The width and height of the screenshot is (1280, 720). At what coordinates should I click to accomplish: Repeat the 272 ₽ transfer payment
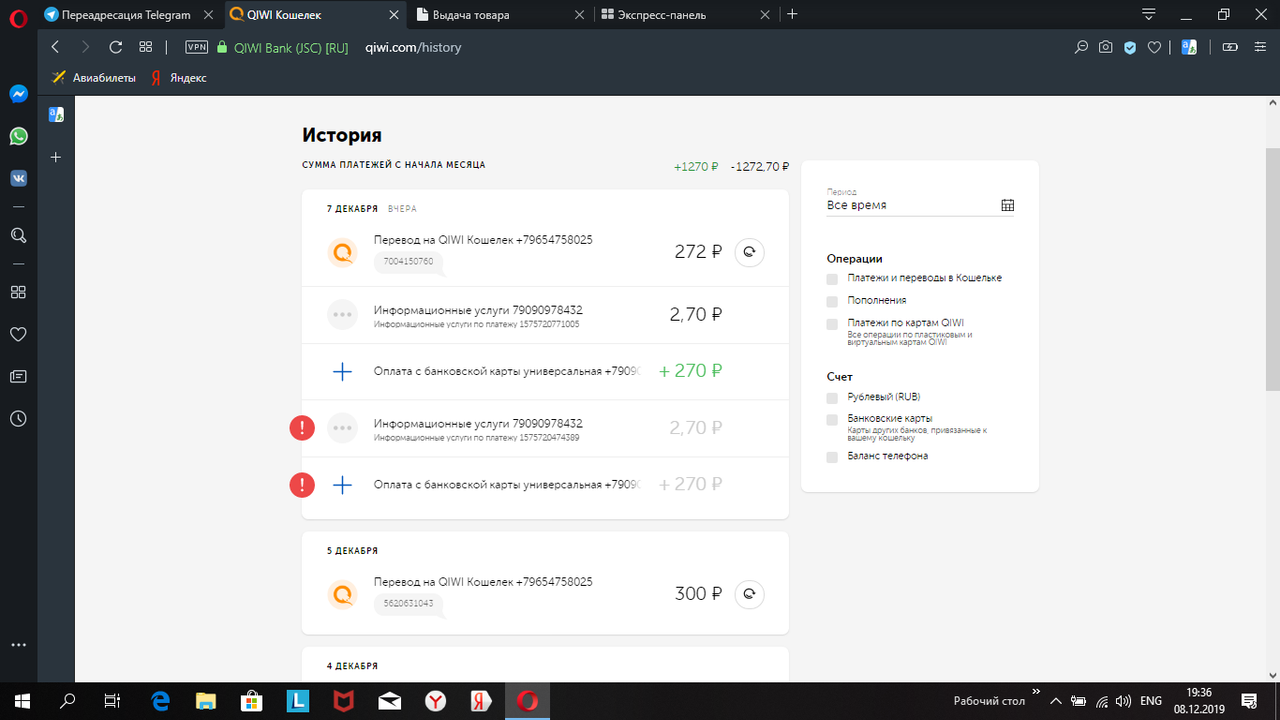[x=749, y=252]
